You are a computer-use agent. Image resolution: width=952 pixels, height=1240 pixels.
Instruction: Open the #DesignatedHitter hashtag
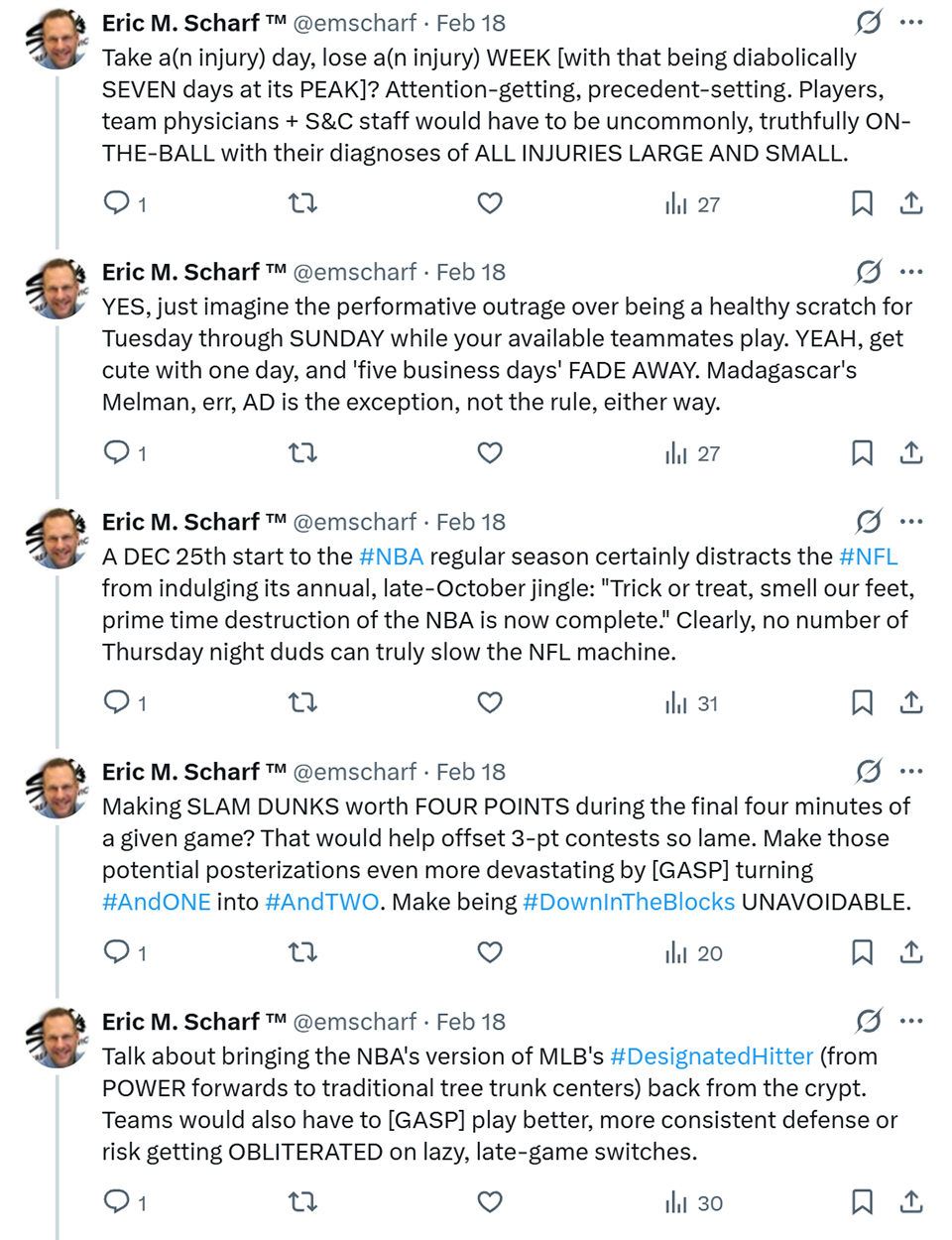pos(711,1056)
